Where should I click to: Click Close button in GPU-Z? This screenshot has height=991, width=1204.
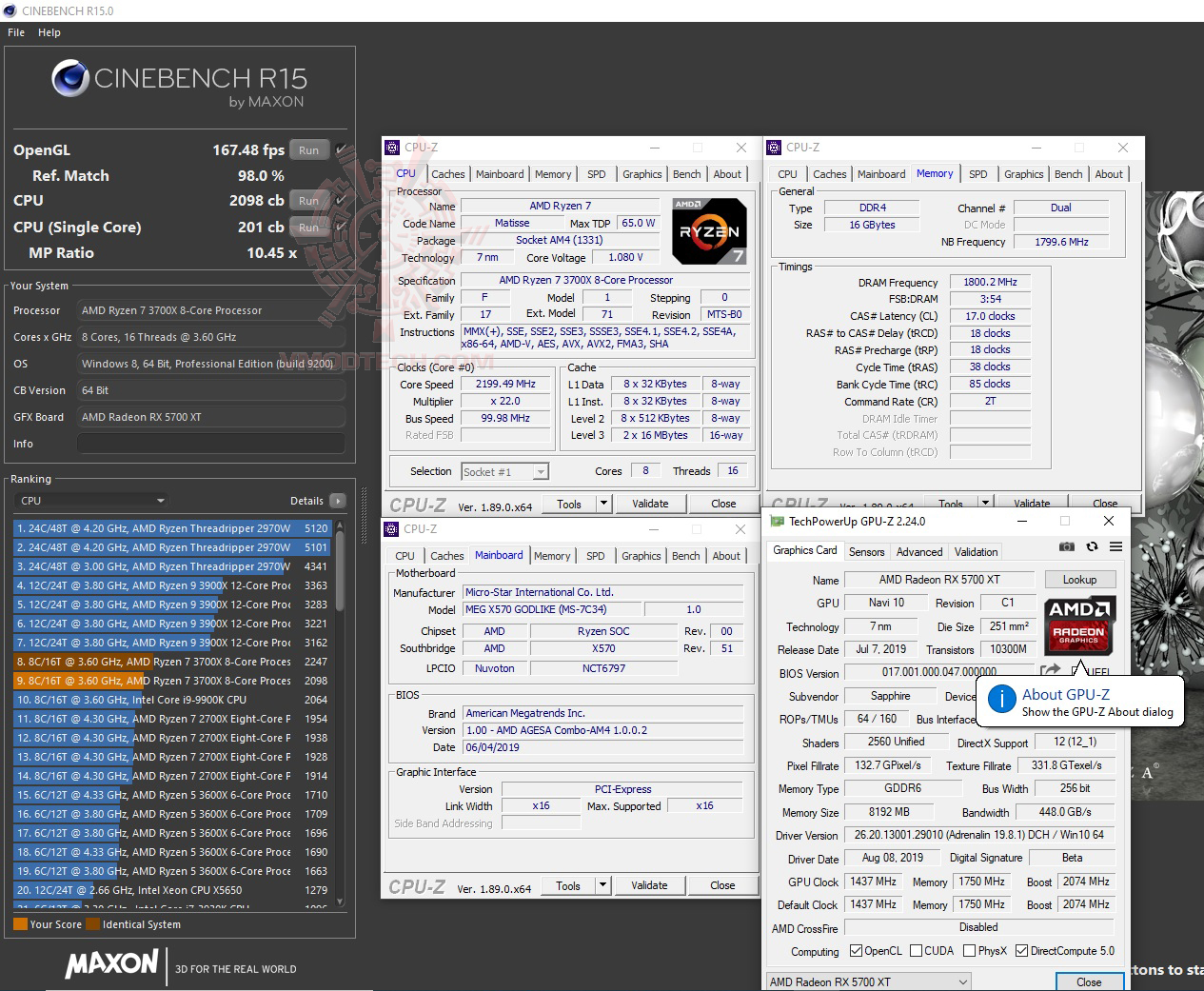(x=1089, y=982)
